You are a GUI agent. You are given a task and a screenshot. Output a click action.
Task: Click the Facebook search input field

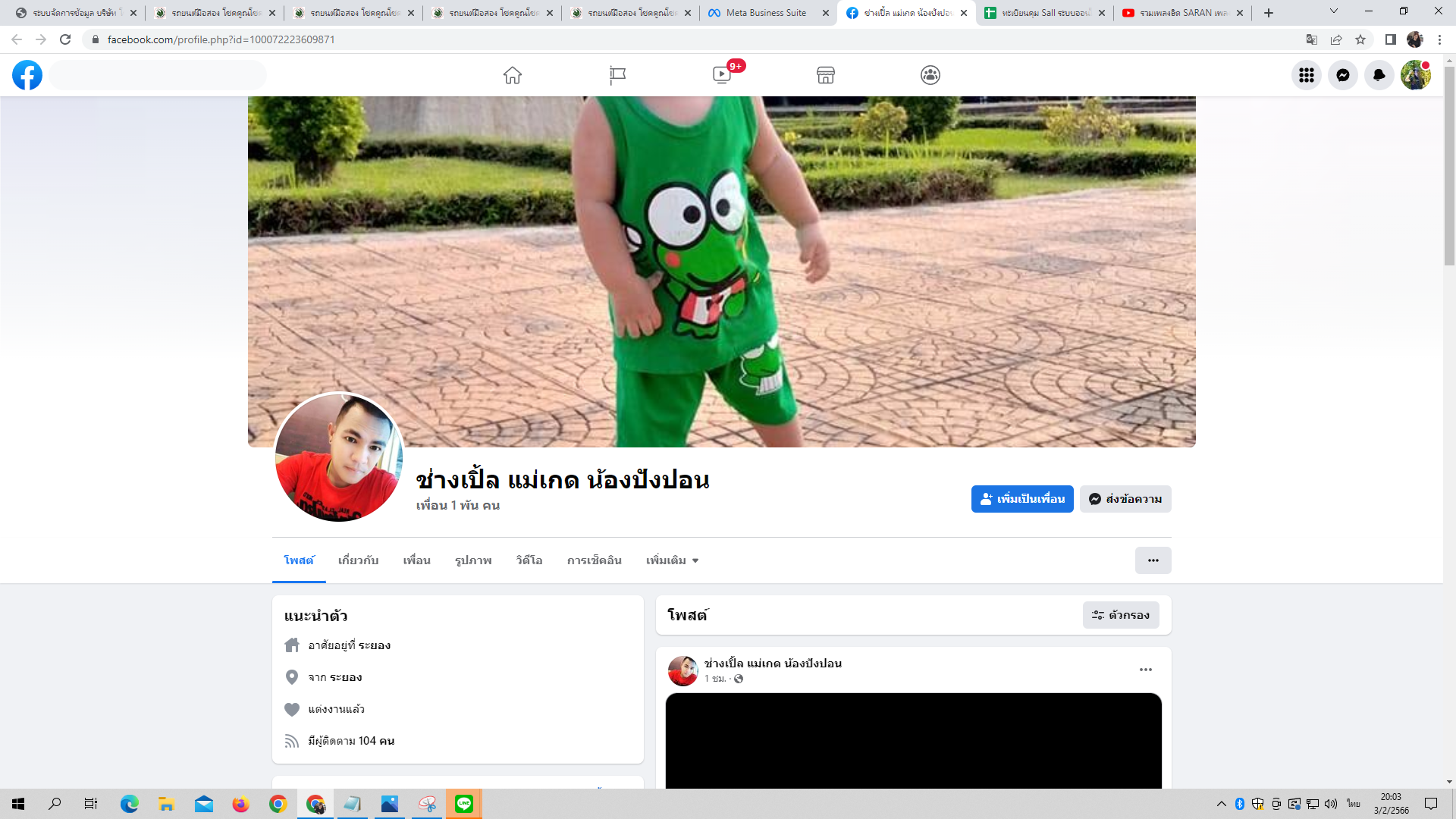coord(158,75)
